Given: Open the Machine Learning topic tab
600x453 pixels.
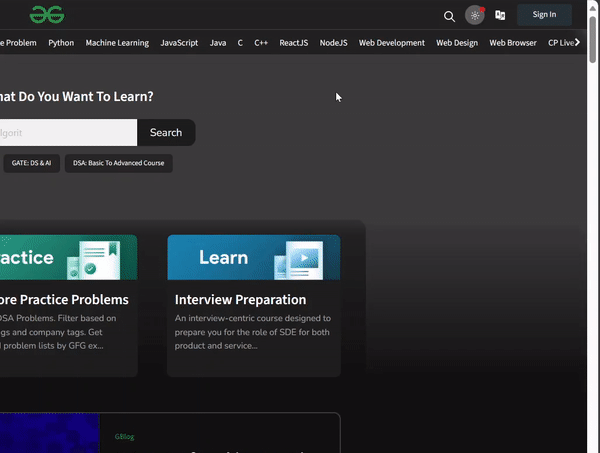Looking at the screenshot, I should click(117, 43).
